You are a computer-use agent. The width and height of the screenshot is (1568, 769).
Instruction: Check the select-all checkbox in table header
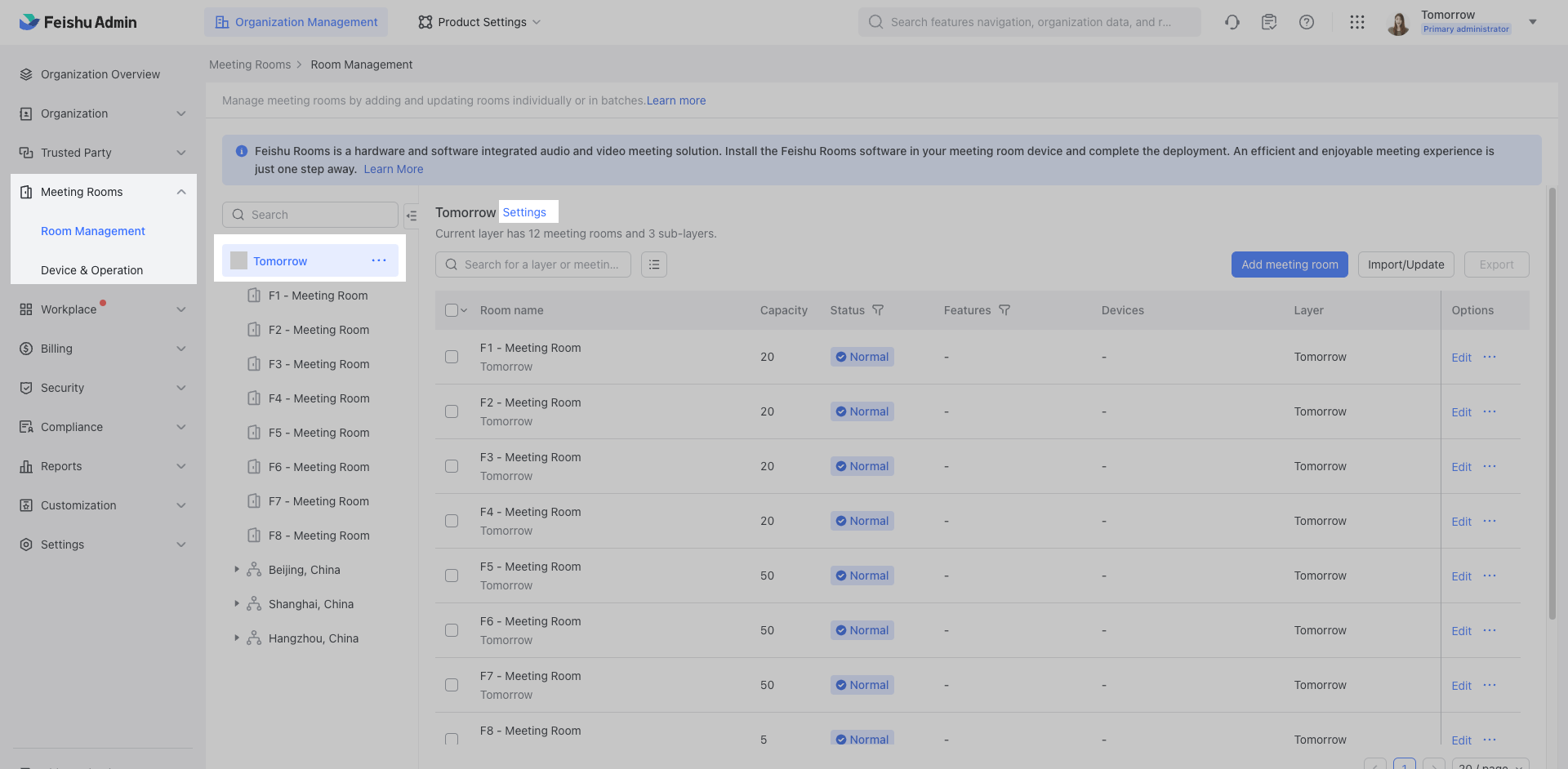[x=452, y=310]
